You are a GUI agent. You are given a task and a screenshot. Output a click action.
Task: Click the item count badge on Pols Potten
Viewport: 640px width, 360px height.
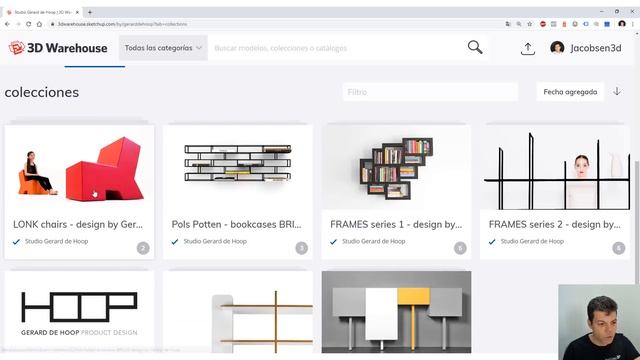click(302, 248)
